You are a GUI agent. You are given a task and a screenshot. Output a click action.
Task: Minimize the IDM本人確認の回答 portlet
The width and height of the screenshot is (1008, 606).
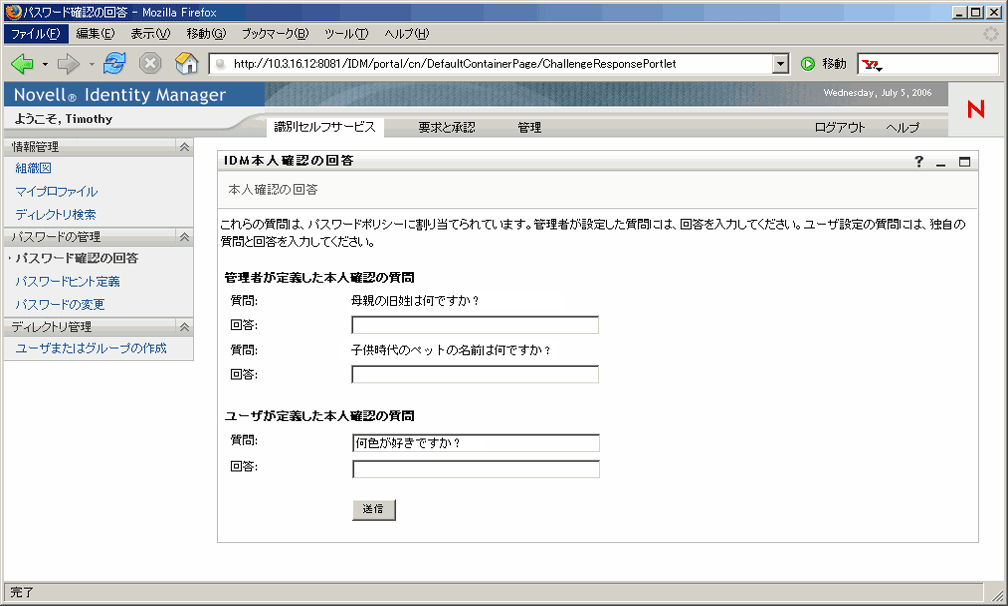(x=941, y=163)
